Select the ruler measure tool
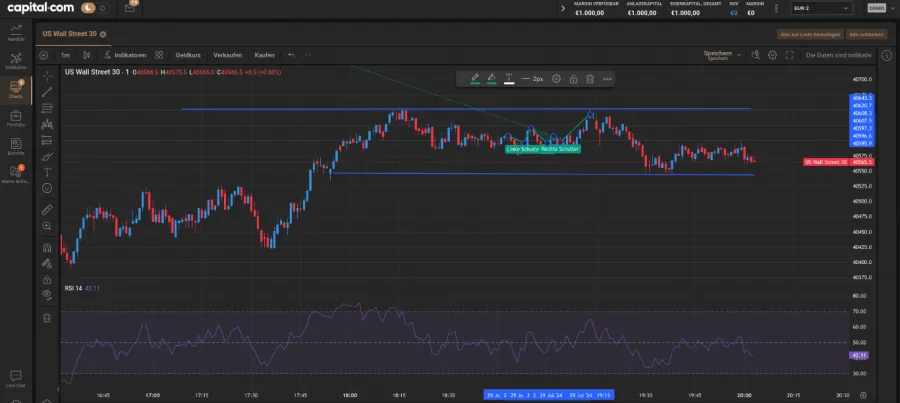The height and width of the screenshot is (403, 900). point(47,210)
